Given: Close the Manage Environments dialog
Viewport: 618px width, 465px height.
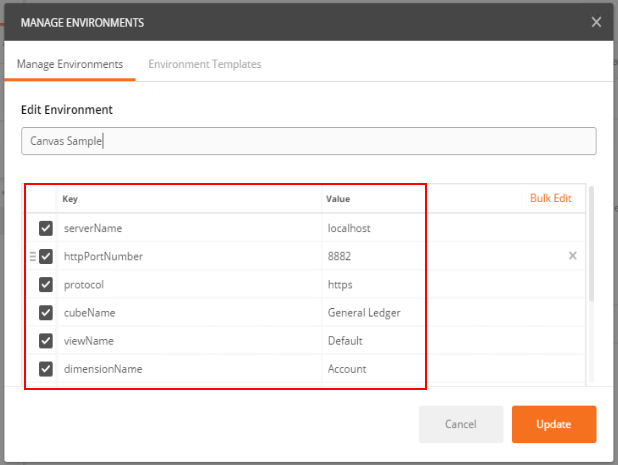Looking at the screenshot, I should click(x=596, y=22).
